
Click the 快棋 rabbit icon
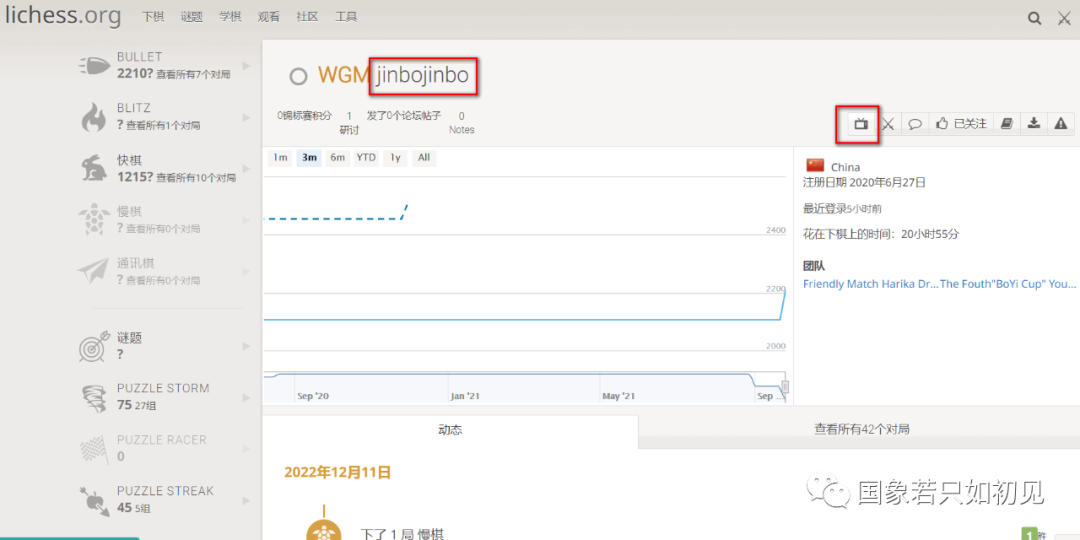(94, 169)
